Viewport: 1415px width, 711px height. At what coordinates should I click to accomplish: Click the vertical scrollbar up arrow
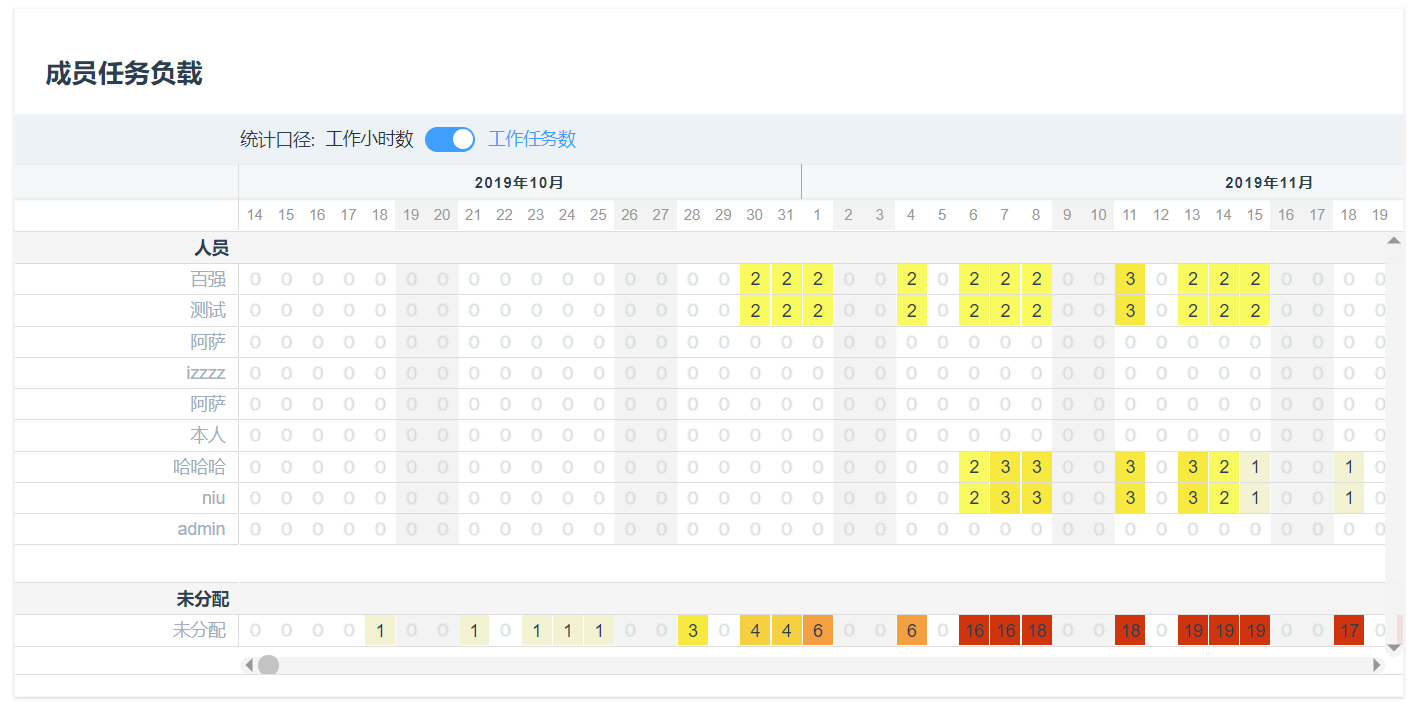tap(1394, 240)
